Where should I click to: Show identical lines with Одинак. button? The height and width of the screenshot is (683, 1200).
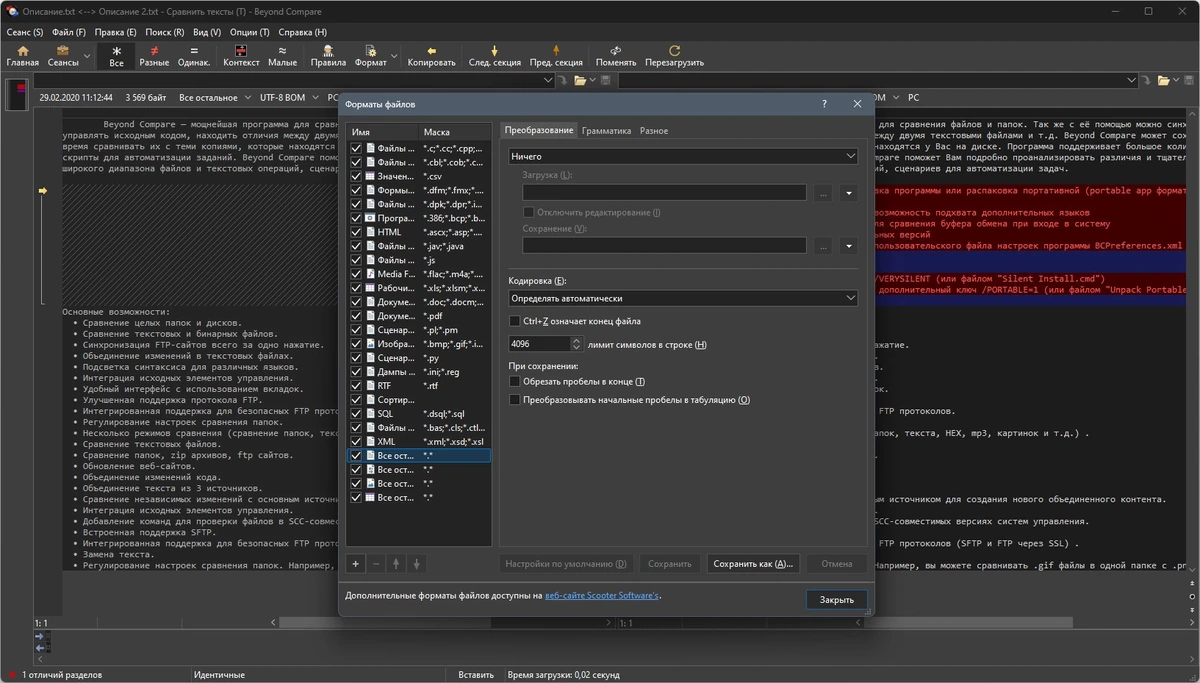(194, 56)
